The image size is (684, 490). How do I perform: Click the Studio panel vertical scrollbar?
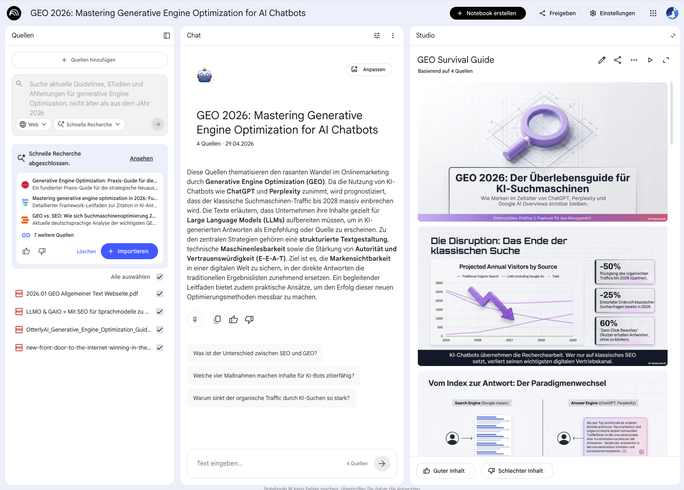[x=671, y=113]
